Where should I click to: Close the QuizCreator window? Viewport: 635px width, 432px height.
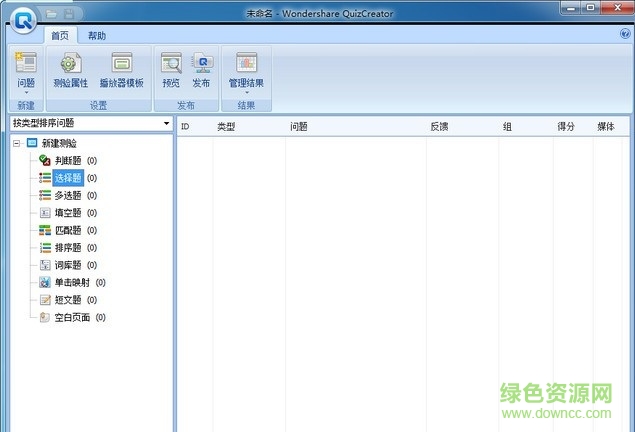[617, 8]
